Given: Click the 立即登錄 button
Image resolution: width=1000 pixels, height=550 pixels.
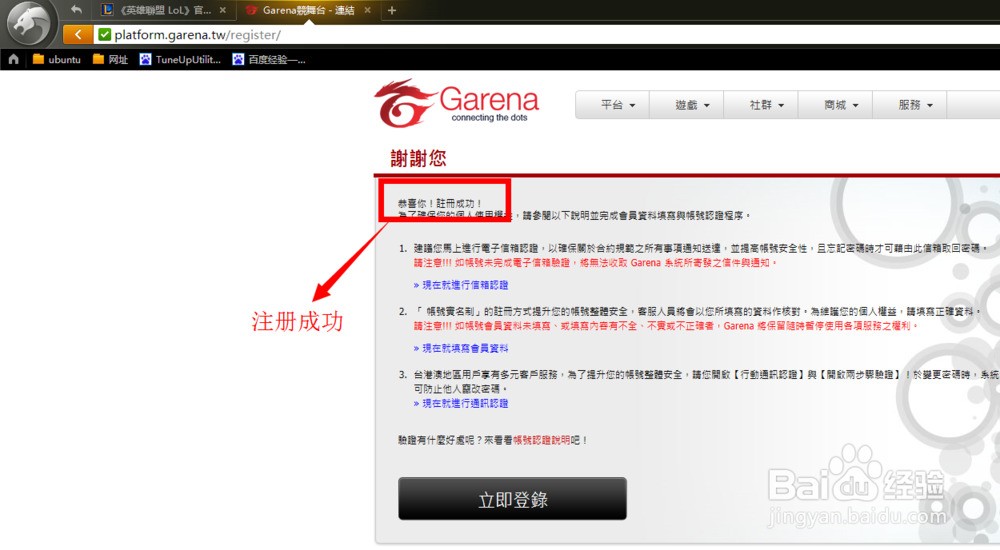Looking at the screenshot, I should click(512, 499).
